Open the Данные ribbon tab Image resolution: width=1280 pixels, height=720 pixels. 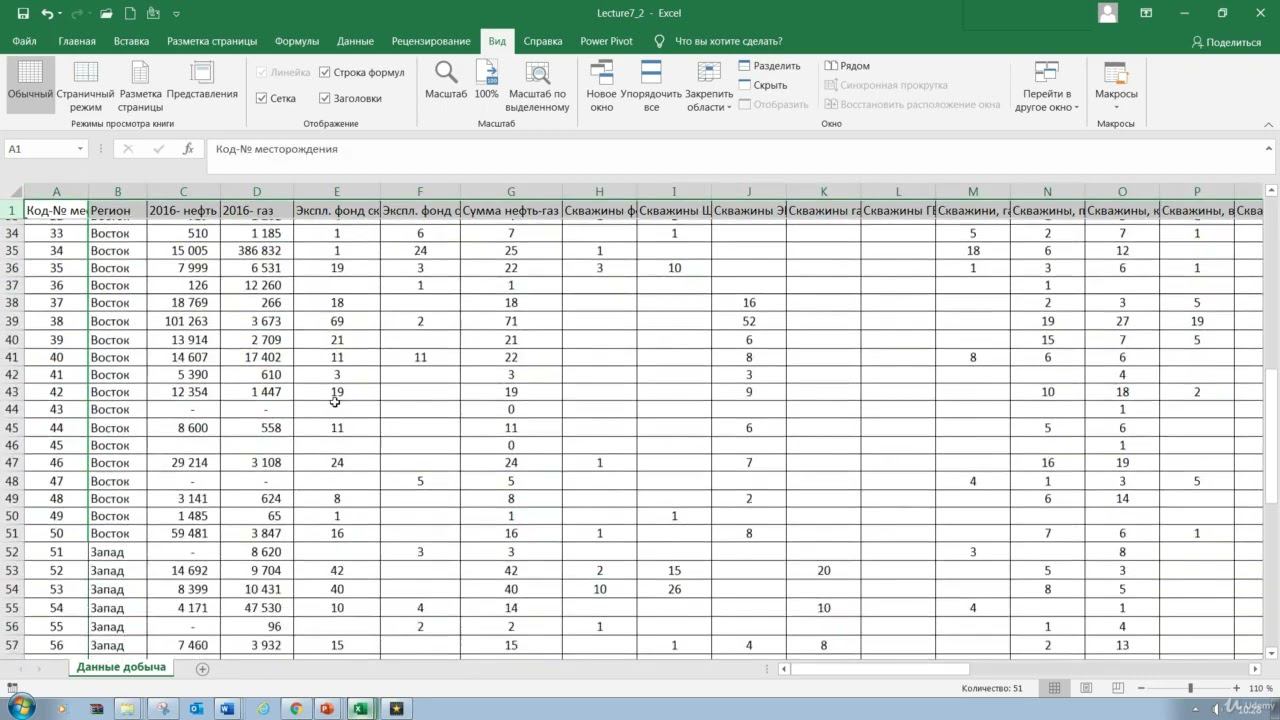[355, 41]
